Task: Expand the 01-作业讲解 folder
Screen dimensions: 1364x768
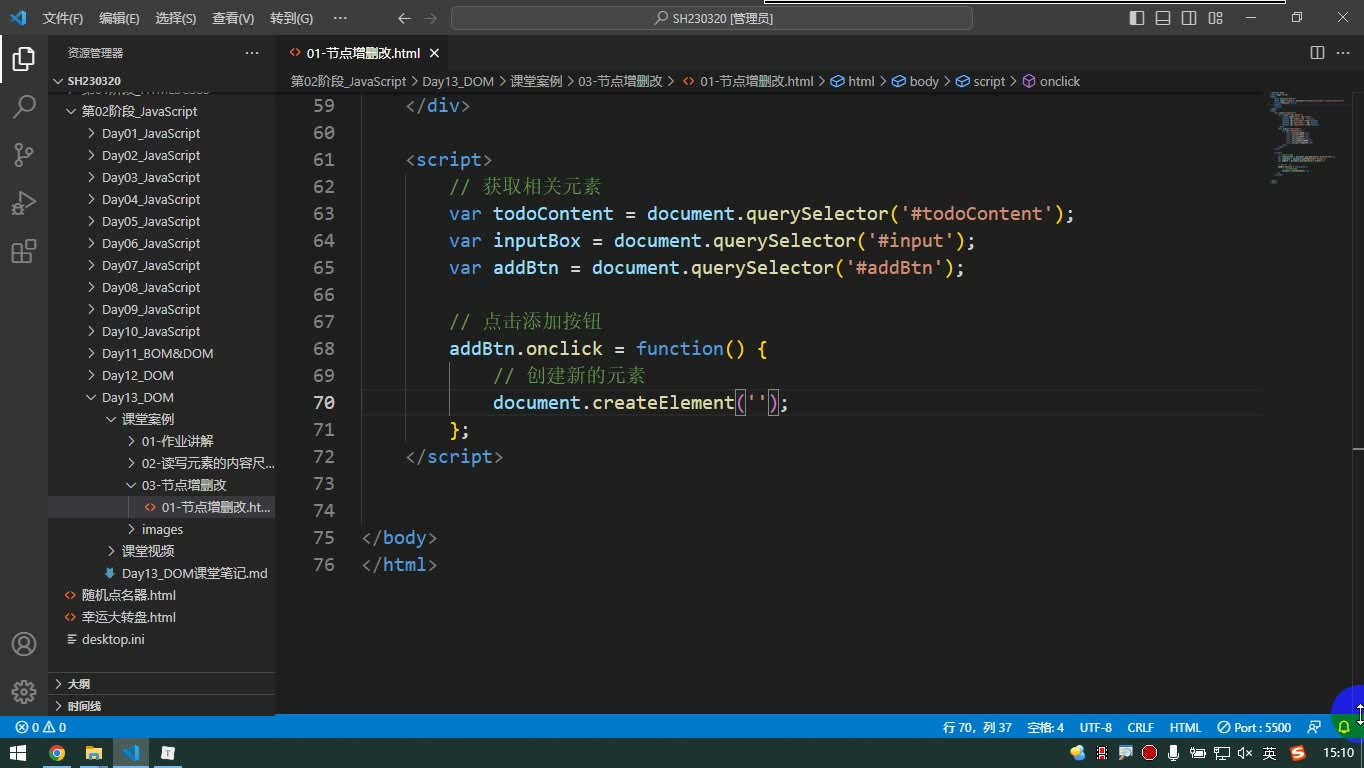Action: coord(177,441)
